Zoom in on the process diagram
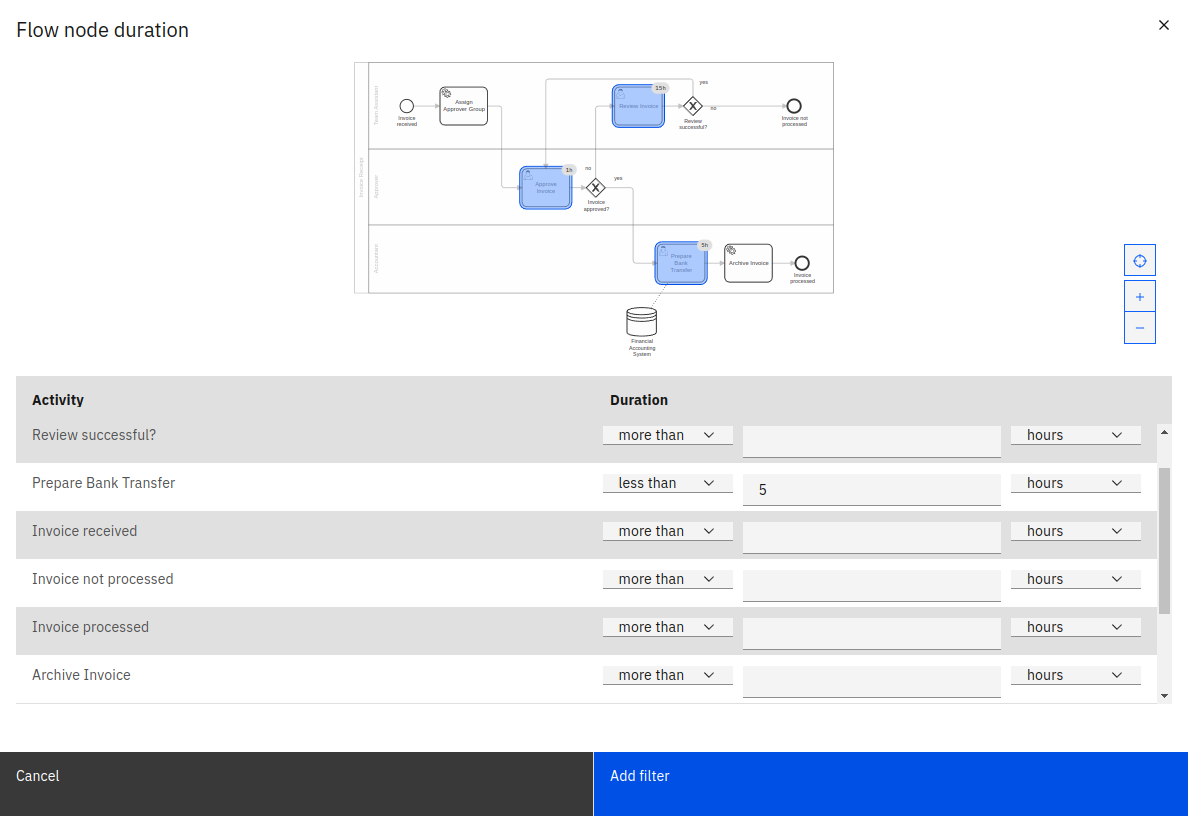Image resolution: width=1188 pixels, height=816 pixels. coord(1140,295)
